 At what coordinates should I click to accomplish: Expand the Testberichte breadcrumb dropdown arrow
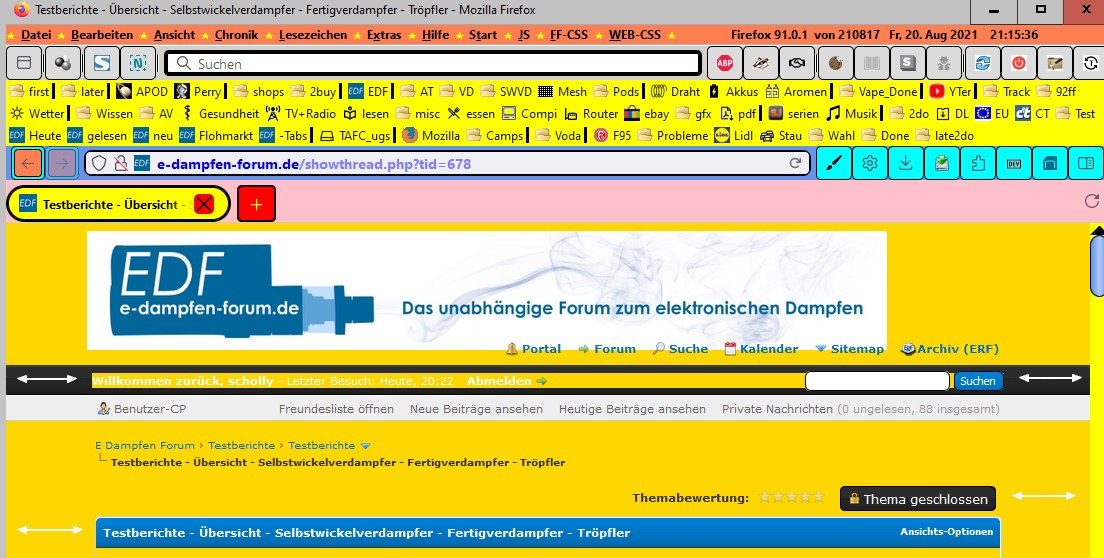(365, 446)
